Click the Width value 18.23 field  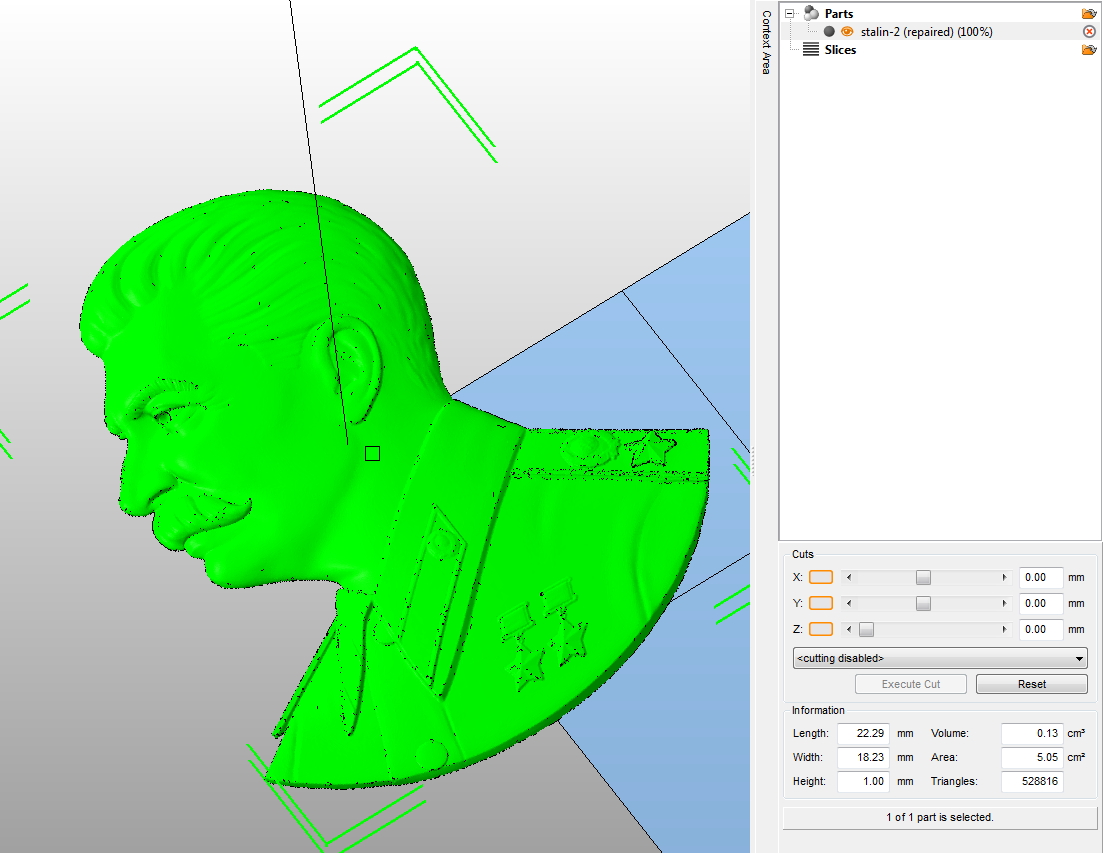[863, 757]
